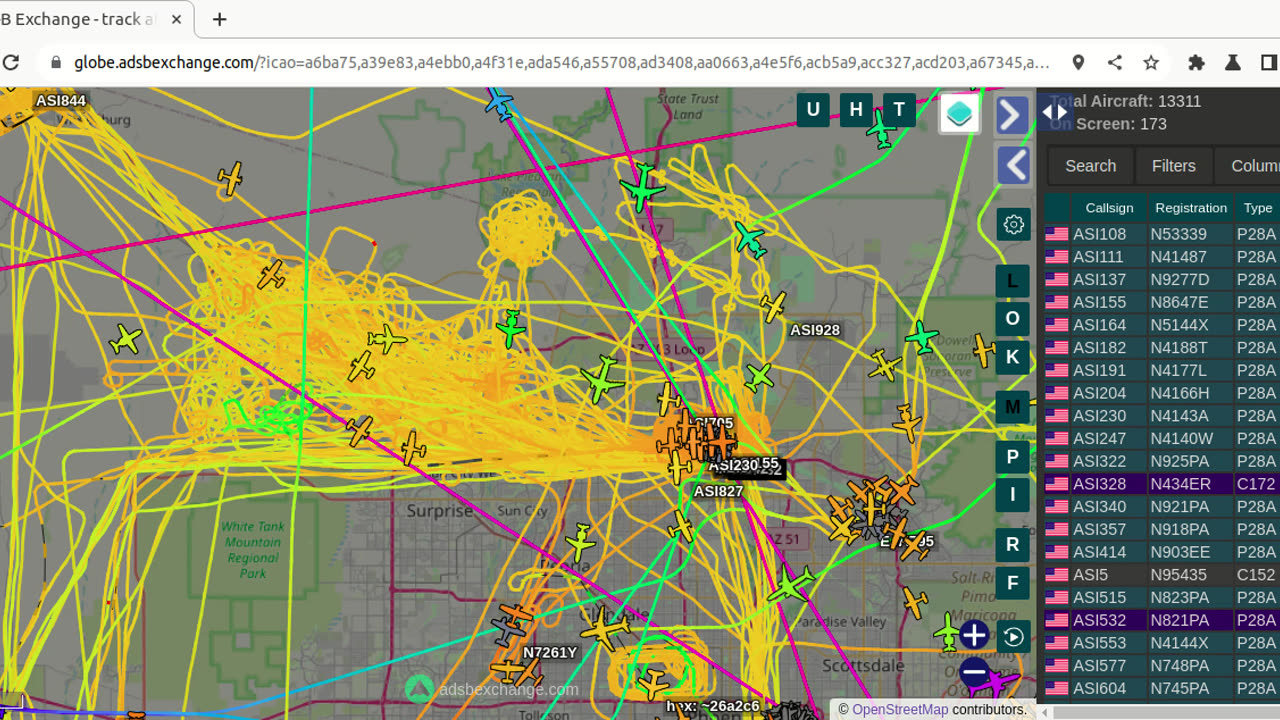Bookmark this page with the star icon
The image size is (1280, 720).
click(1151, 62)
